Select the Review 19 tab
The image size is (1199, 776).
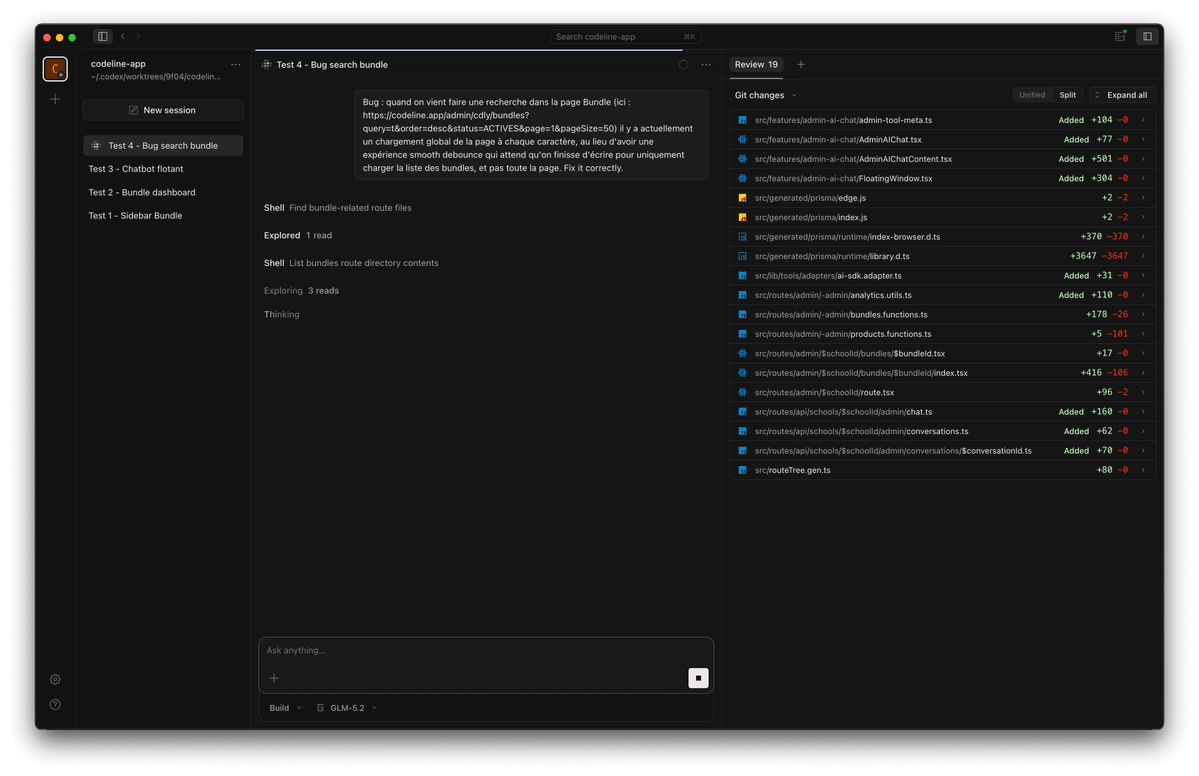(x=755, y=65)
